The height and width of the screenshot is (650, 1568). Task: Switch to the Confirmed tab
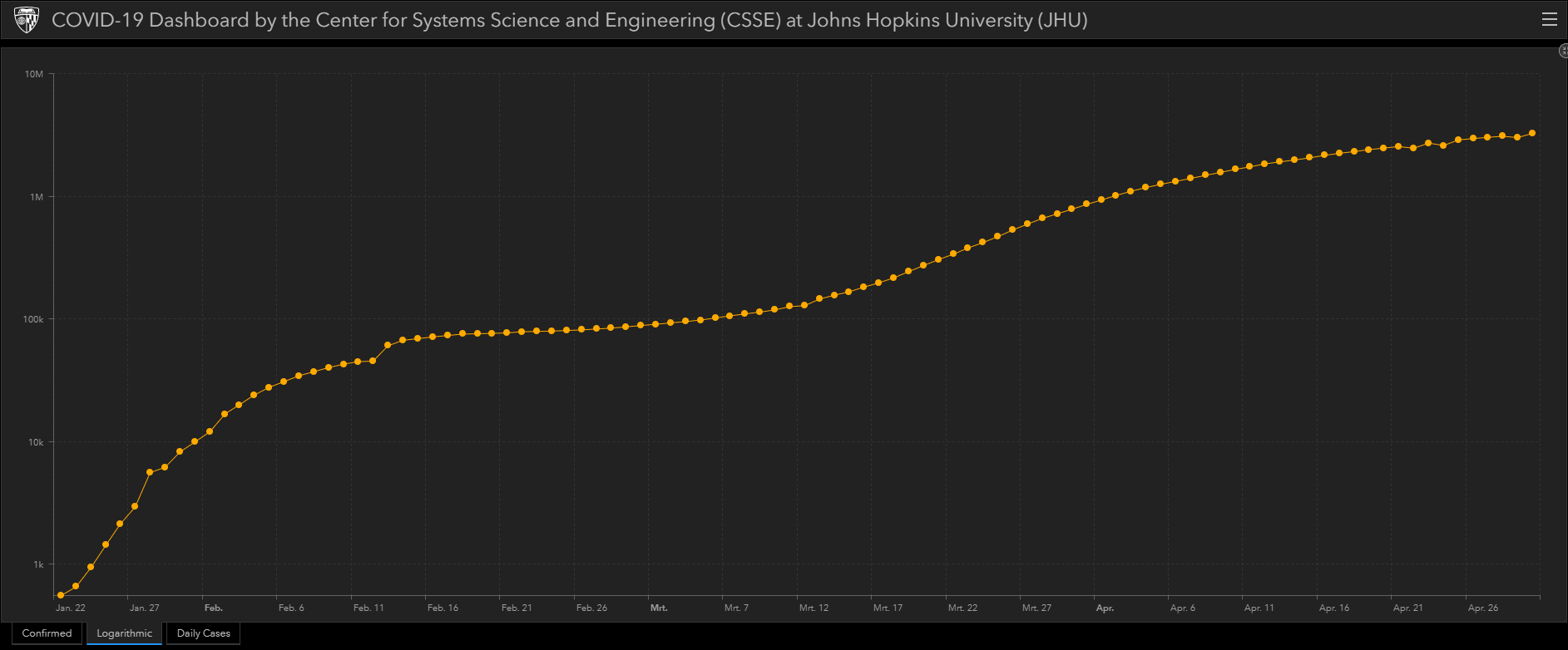(47, 633)
